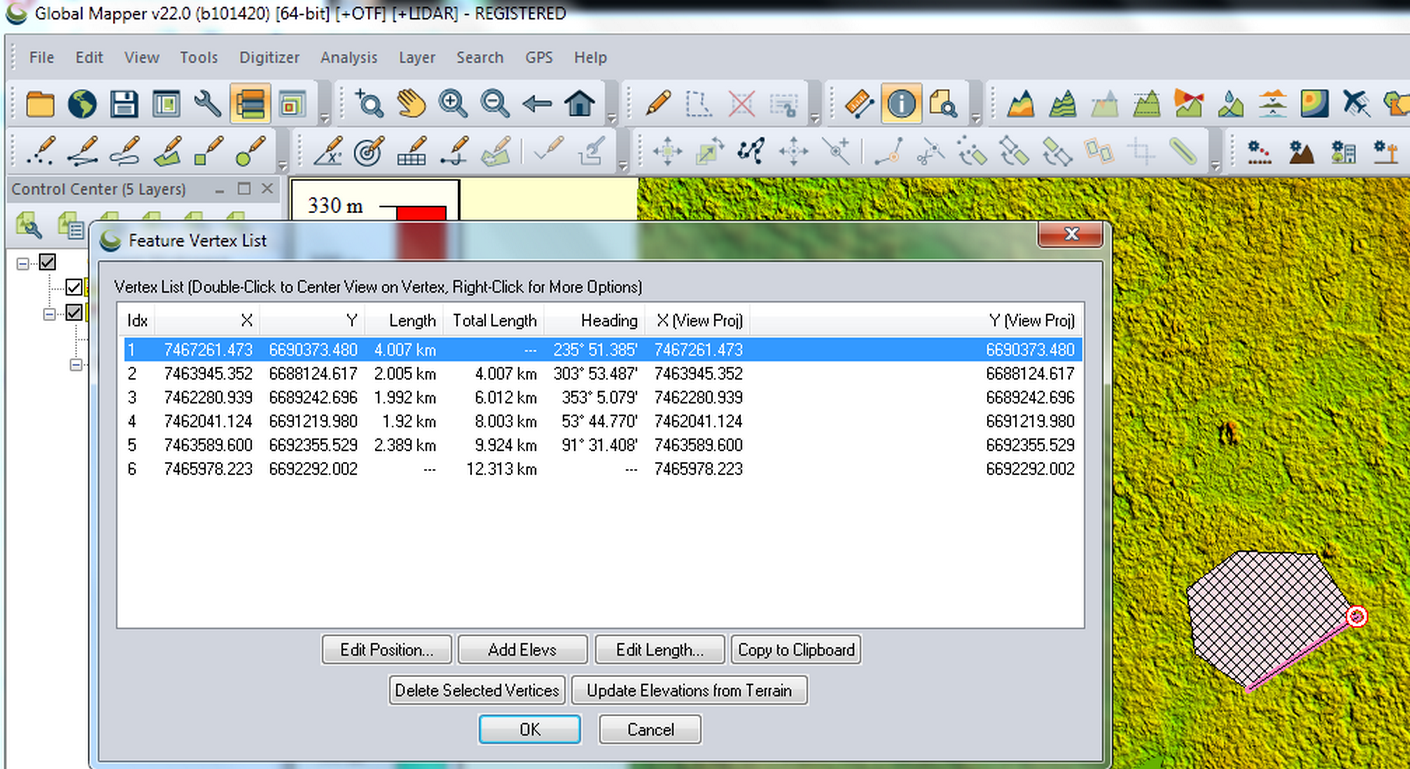Select the Measure tool with ruler icon
This screenshot has height=769, width=1410.
coord(860,103)
